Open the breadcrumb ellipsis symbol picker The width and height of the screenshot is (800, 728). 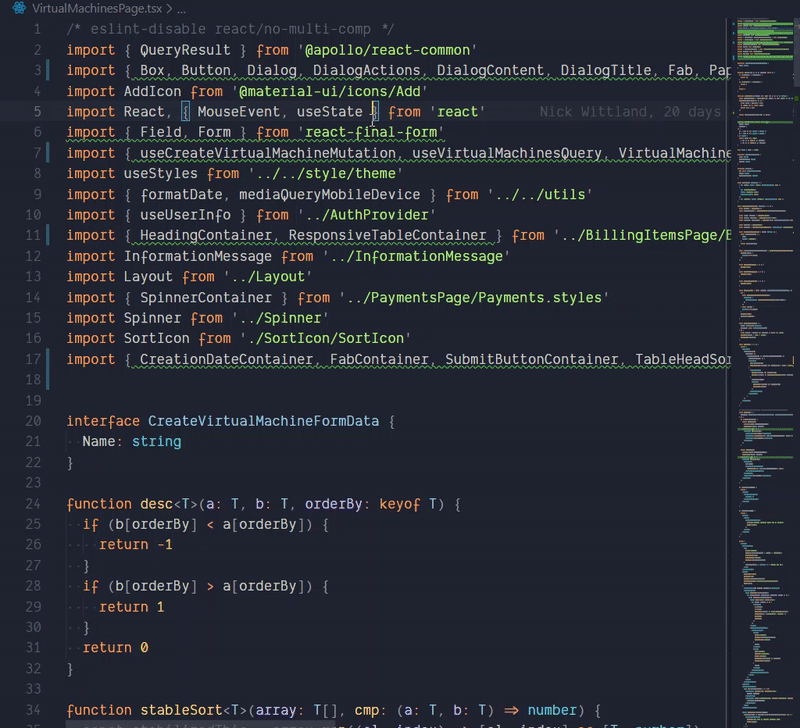(x=181, y=9)
